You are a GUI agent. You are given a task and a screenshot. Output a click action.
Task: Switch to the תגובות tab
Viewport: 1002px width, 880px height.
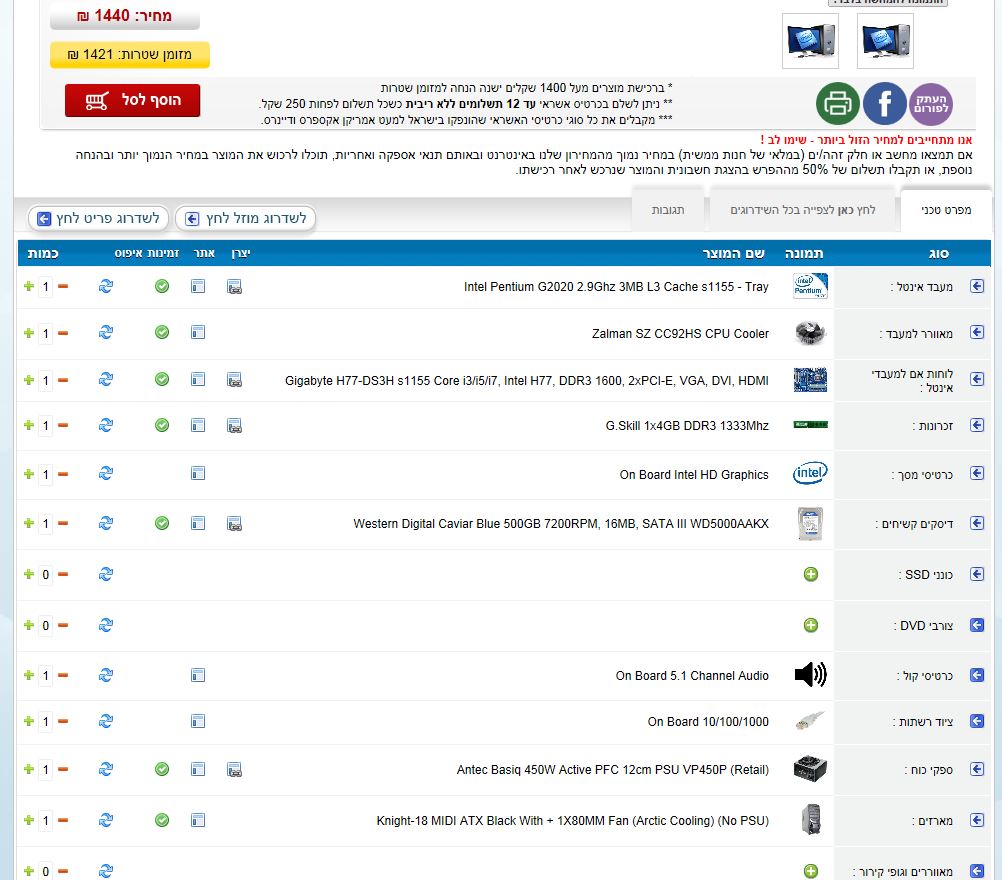pos(667,210)
